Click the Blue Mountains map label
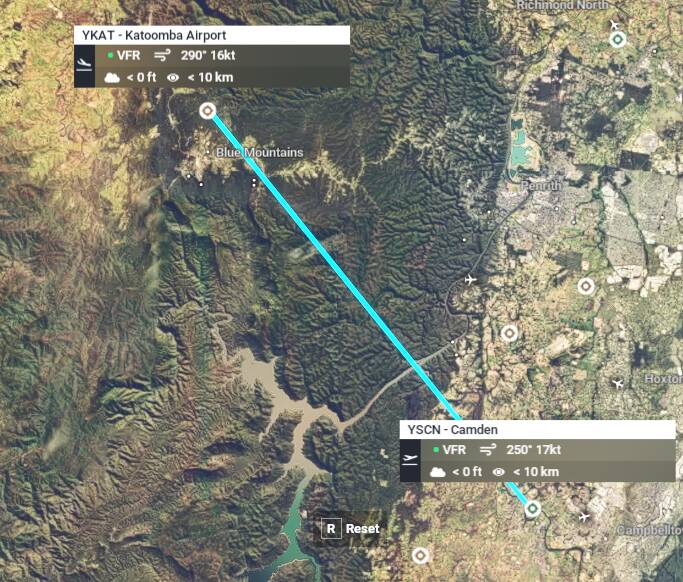Viewport: 683px width, 582px height. [x=260, y=152]
